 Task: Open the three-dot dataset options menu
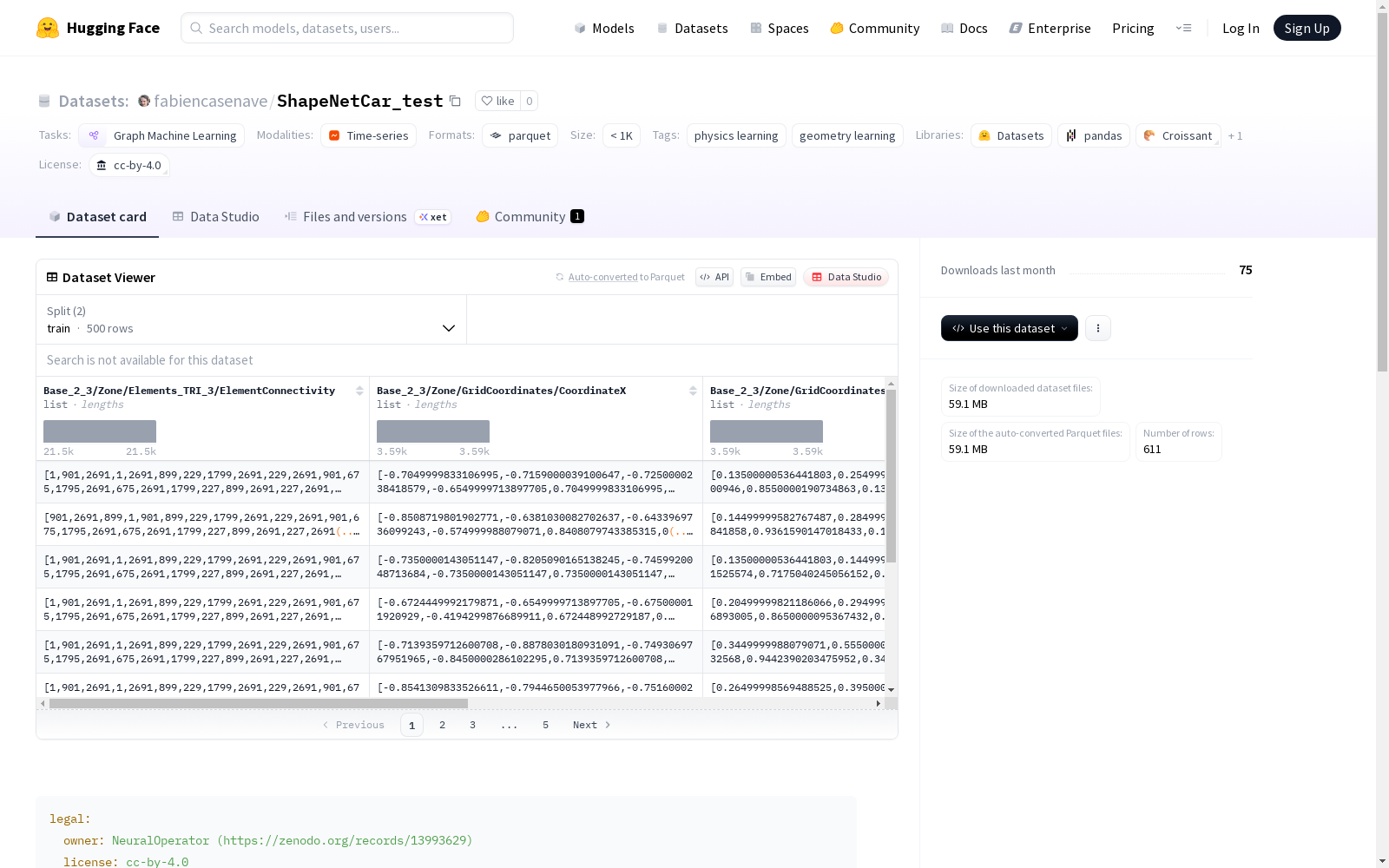coord(1098,328)
